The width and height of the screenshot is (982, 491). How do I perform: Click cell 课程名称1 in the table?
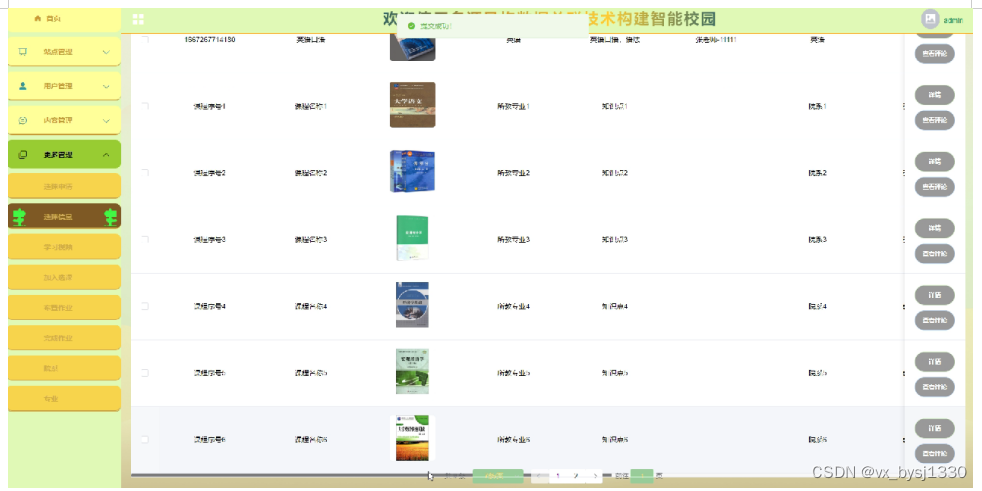point(311,106)
